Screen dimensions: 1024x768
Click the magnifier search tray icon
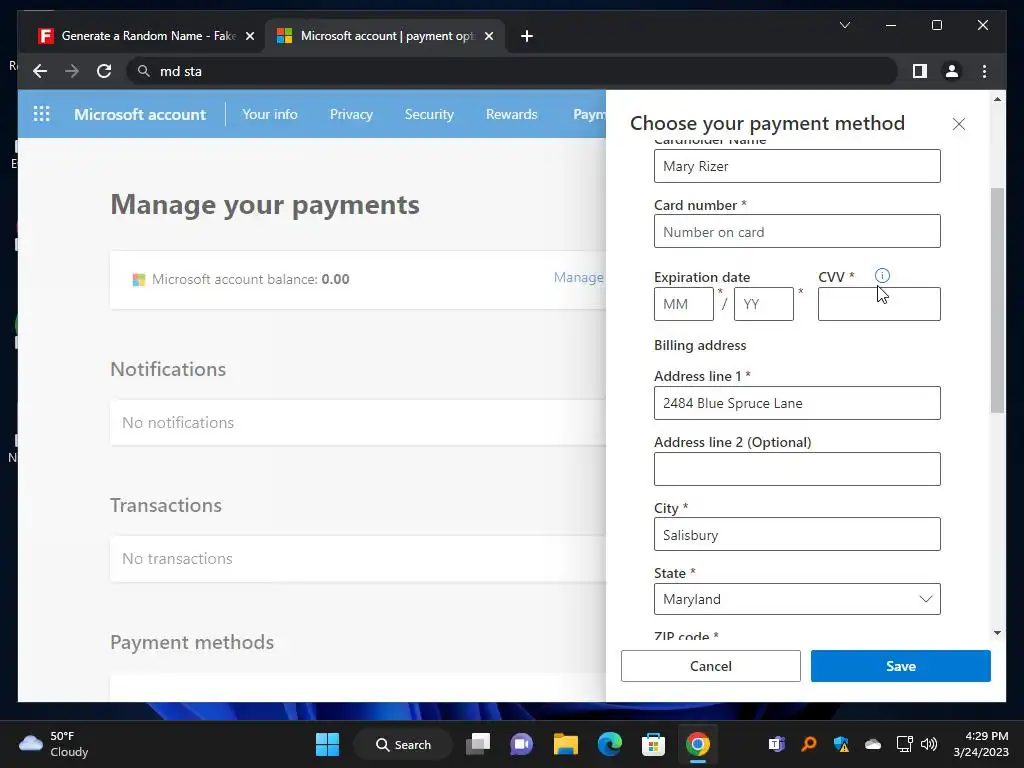click(x=808, y=744)
